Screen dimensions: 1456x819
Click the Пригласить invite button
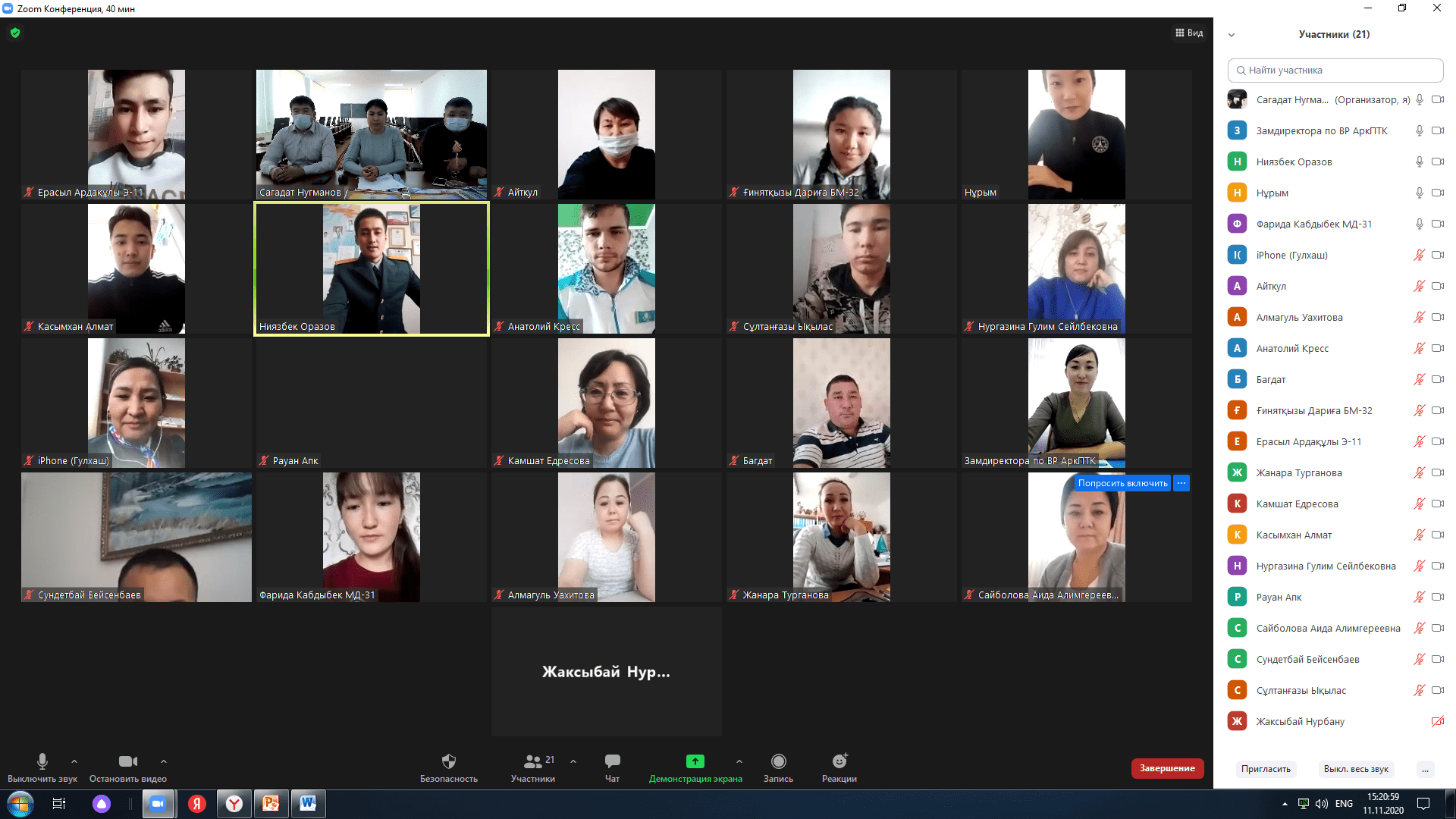1266,769
